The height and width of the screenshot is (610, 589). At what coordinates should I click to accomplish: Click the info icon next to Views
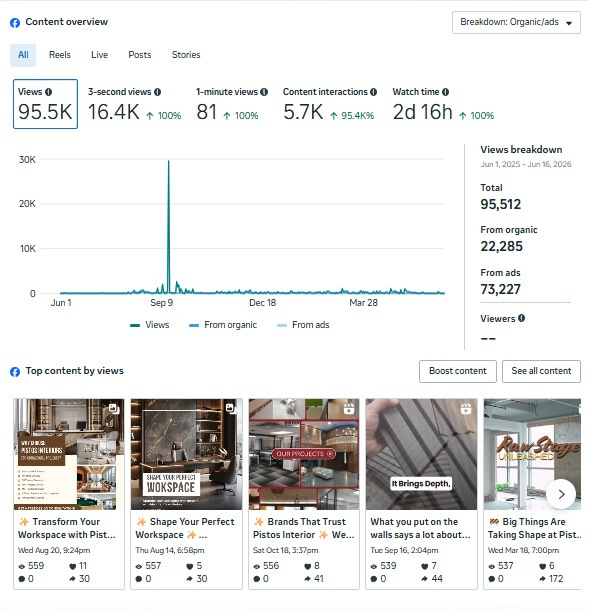[x=48, y=92]
